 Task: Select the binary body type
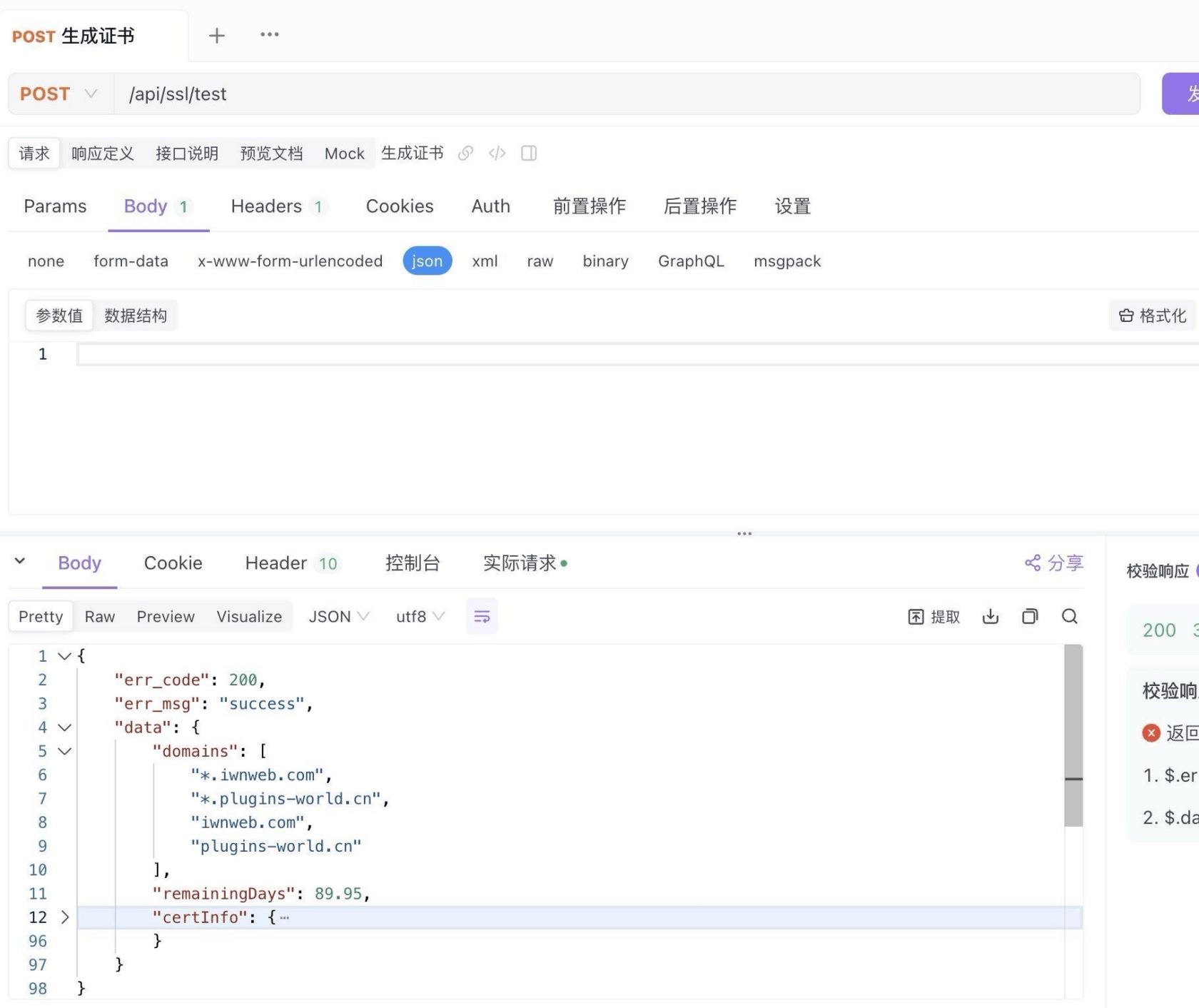tap(605, 261)
